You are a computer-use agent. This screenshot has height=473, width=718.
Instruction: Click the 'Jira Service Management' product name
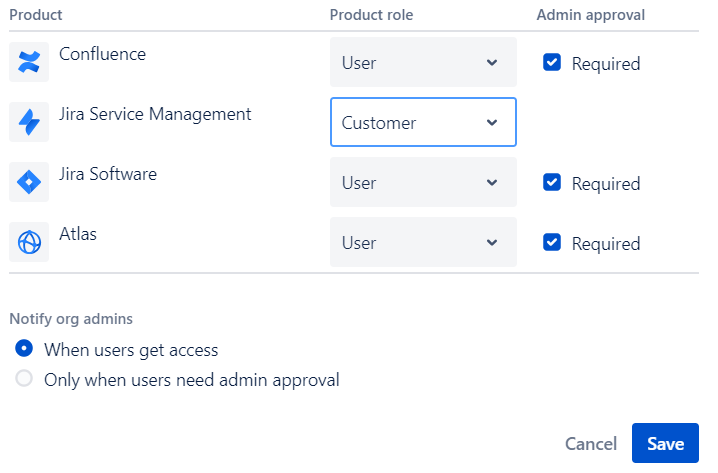[155, 114]
